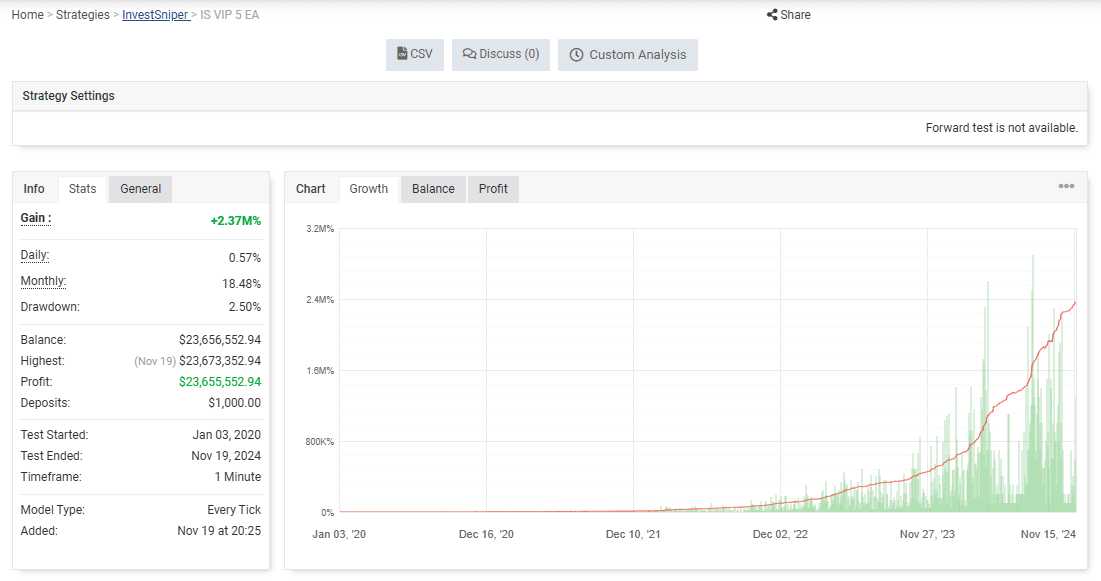Click the Monthly label
Image resolution: width=1101 pixels, height=581 pixels.
tap(43, 281)
